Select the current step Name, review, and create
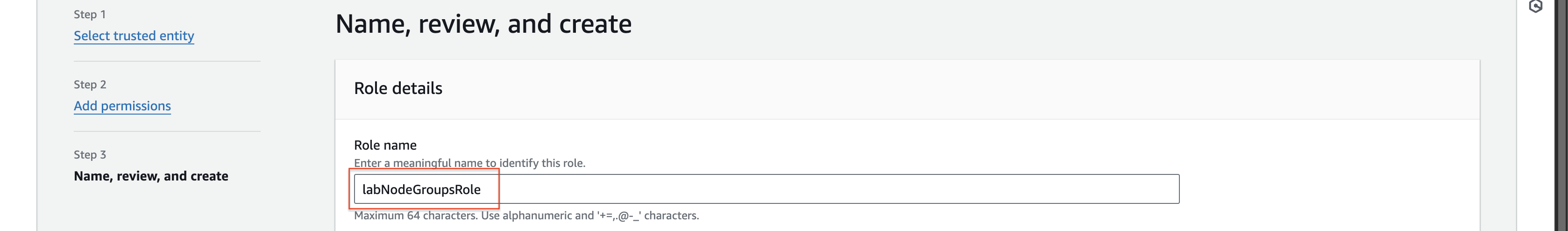The width and height of the screenshot is (1568, 231). tap(151, 176)
